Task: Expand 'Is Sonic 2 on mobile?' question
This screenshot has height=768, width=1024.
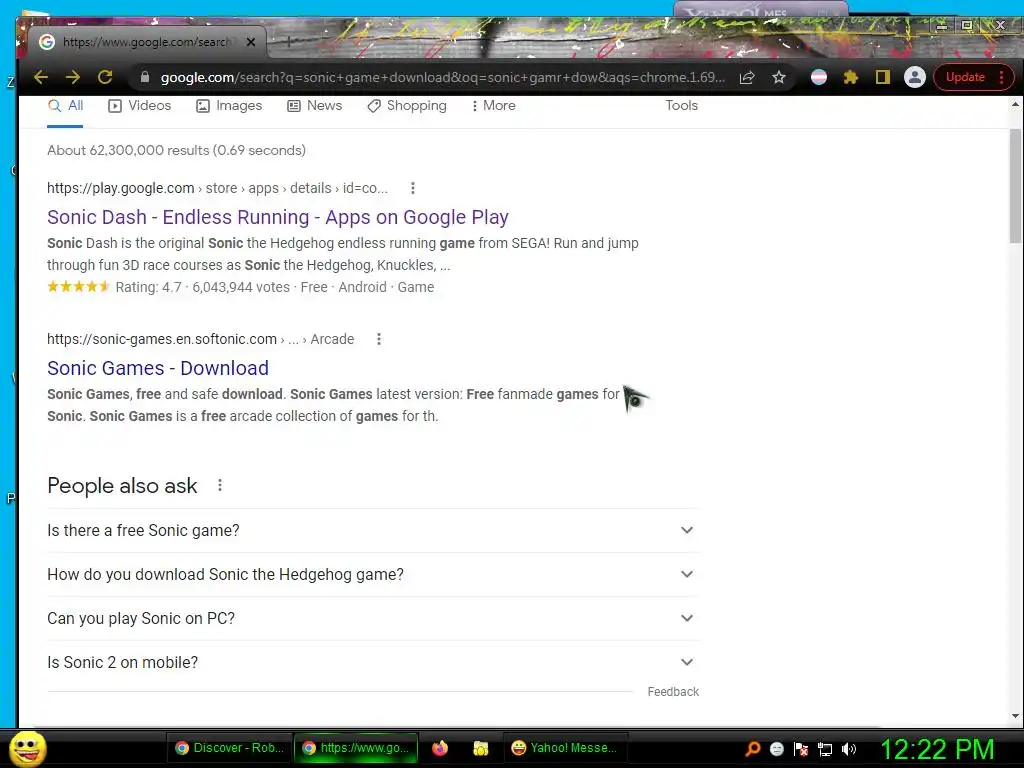Action: [x=373, y=662]
